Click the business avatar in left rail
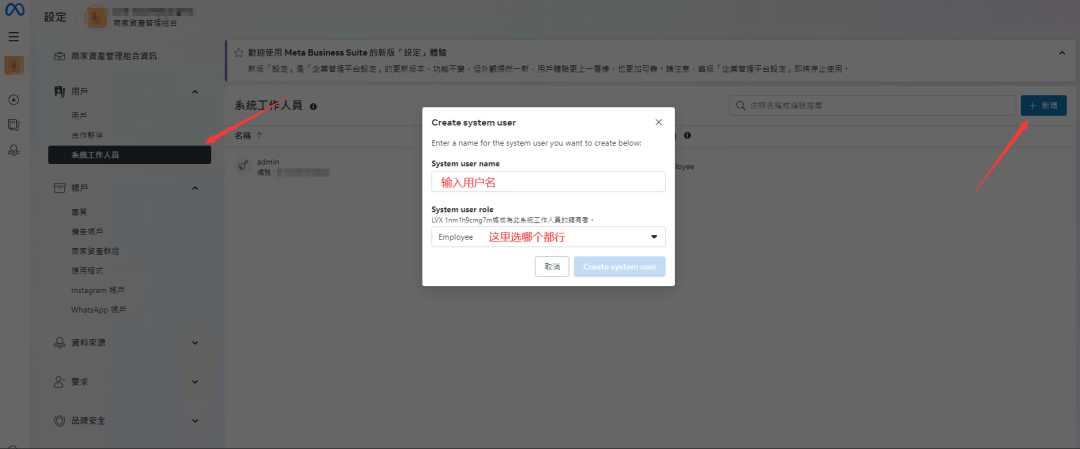The image size is (1080, 449). [x=14, y=66]
